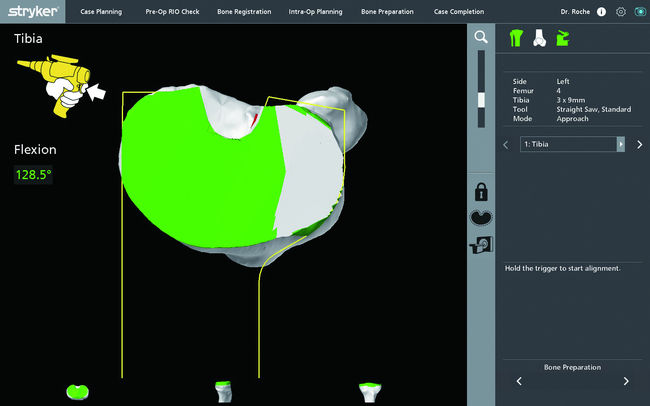Select the green tibia bone icon
Screen dimensions: 650x406
516,38
